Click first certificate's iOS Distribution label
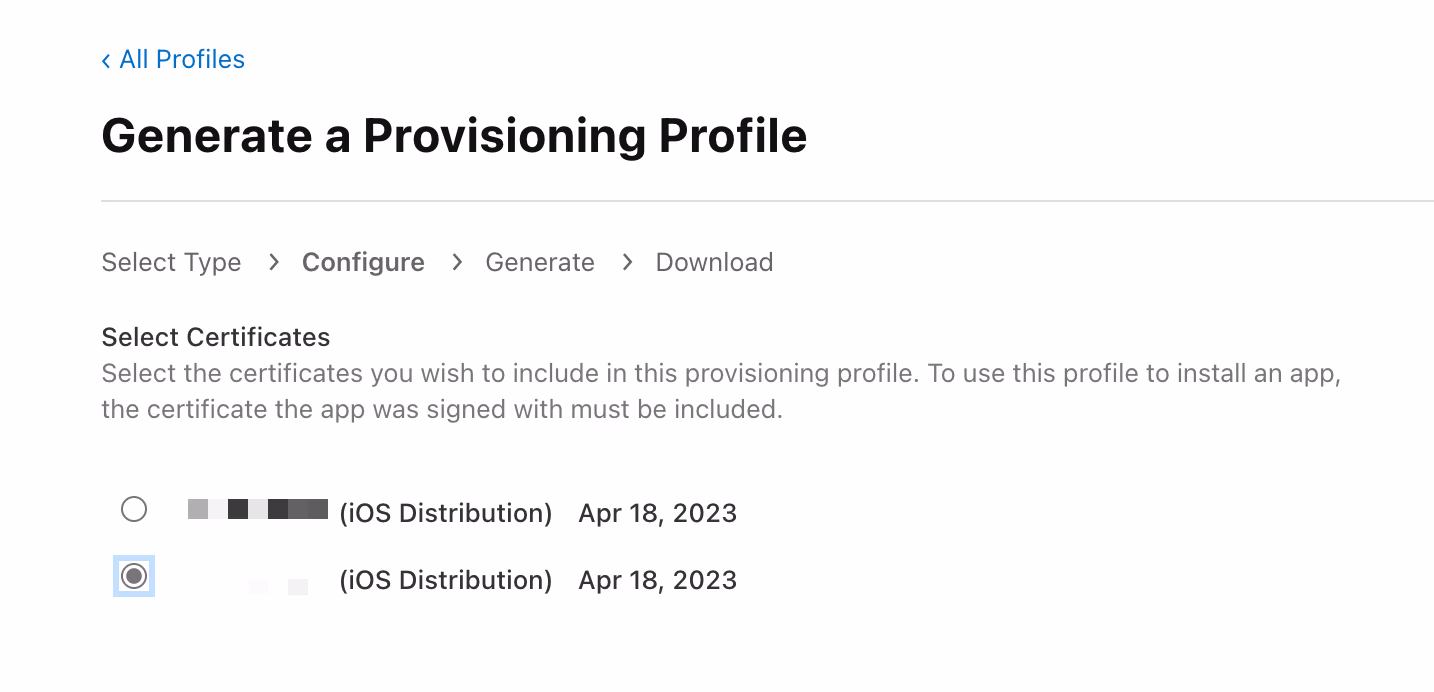 point(446,514)
